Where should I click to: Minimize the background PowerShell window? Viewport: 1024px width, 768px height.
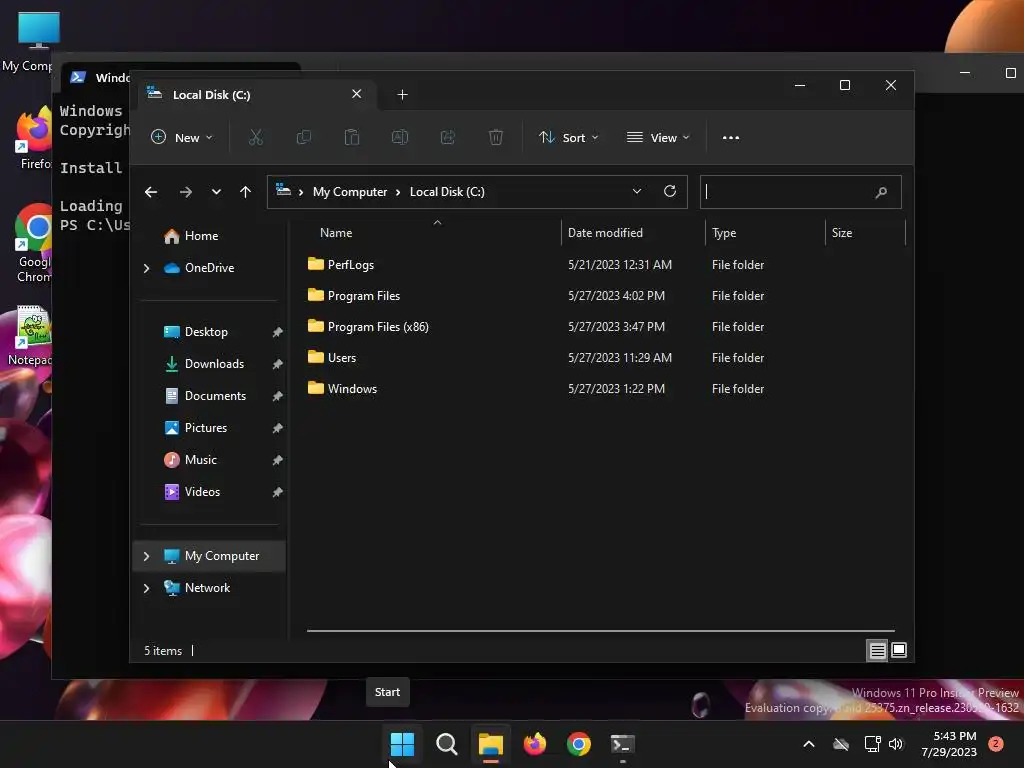[965, 72]
